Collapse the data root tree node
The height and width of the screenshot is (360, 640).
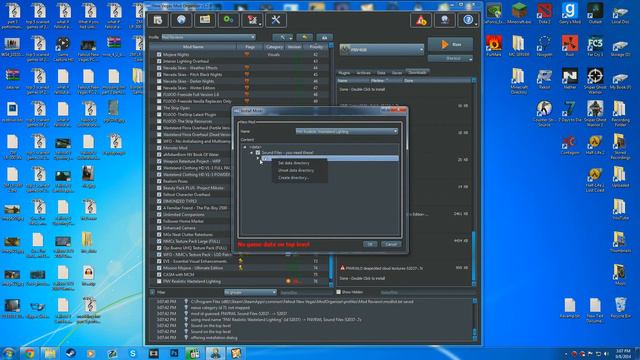coord(245,147)
